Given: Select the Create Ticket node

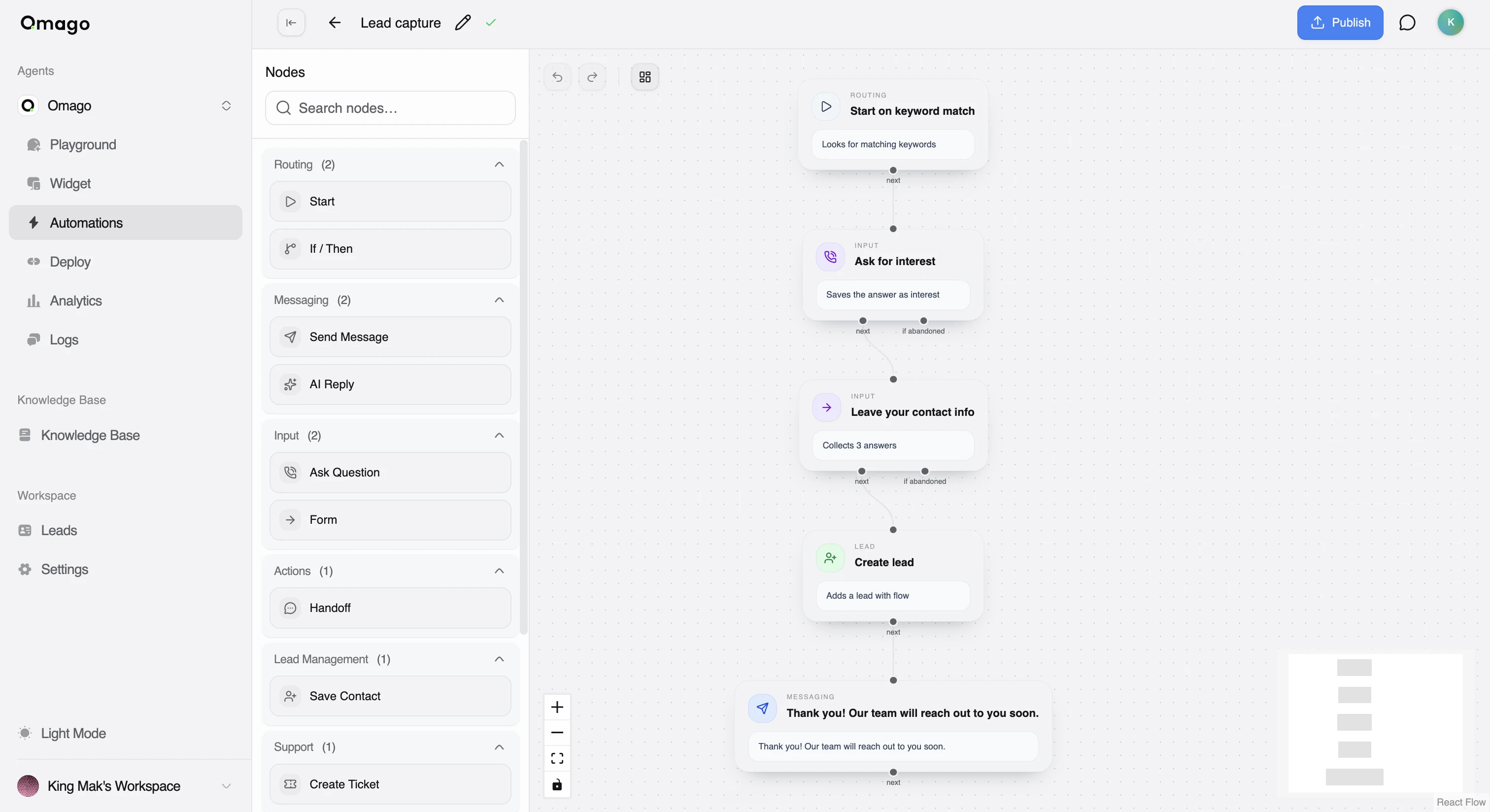Looking at the screenshot, I should click(390, 783).
